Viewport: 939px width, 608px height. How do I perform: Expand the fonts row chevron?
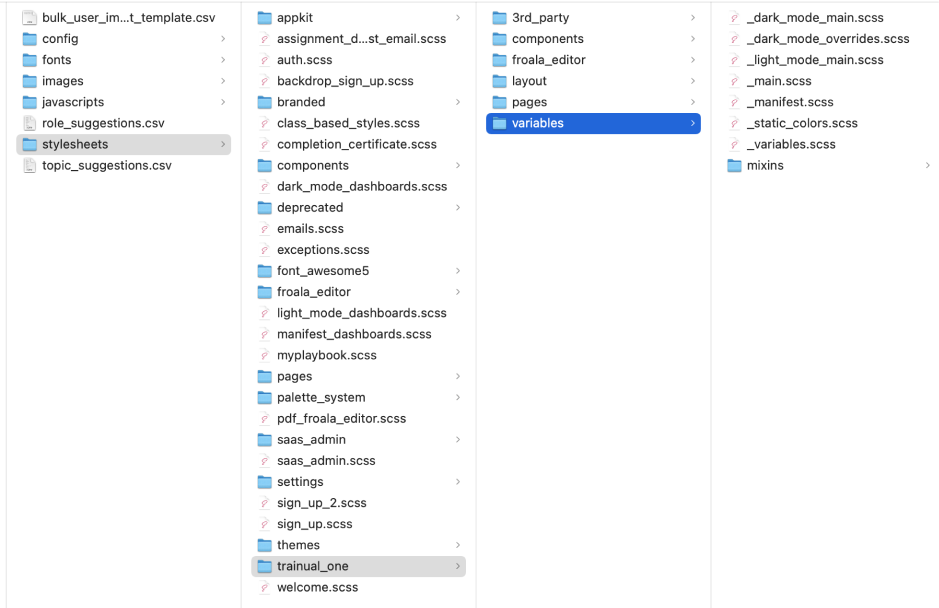pos(223,60)
